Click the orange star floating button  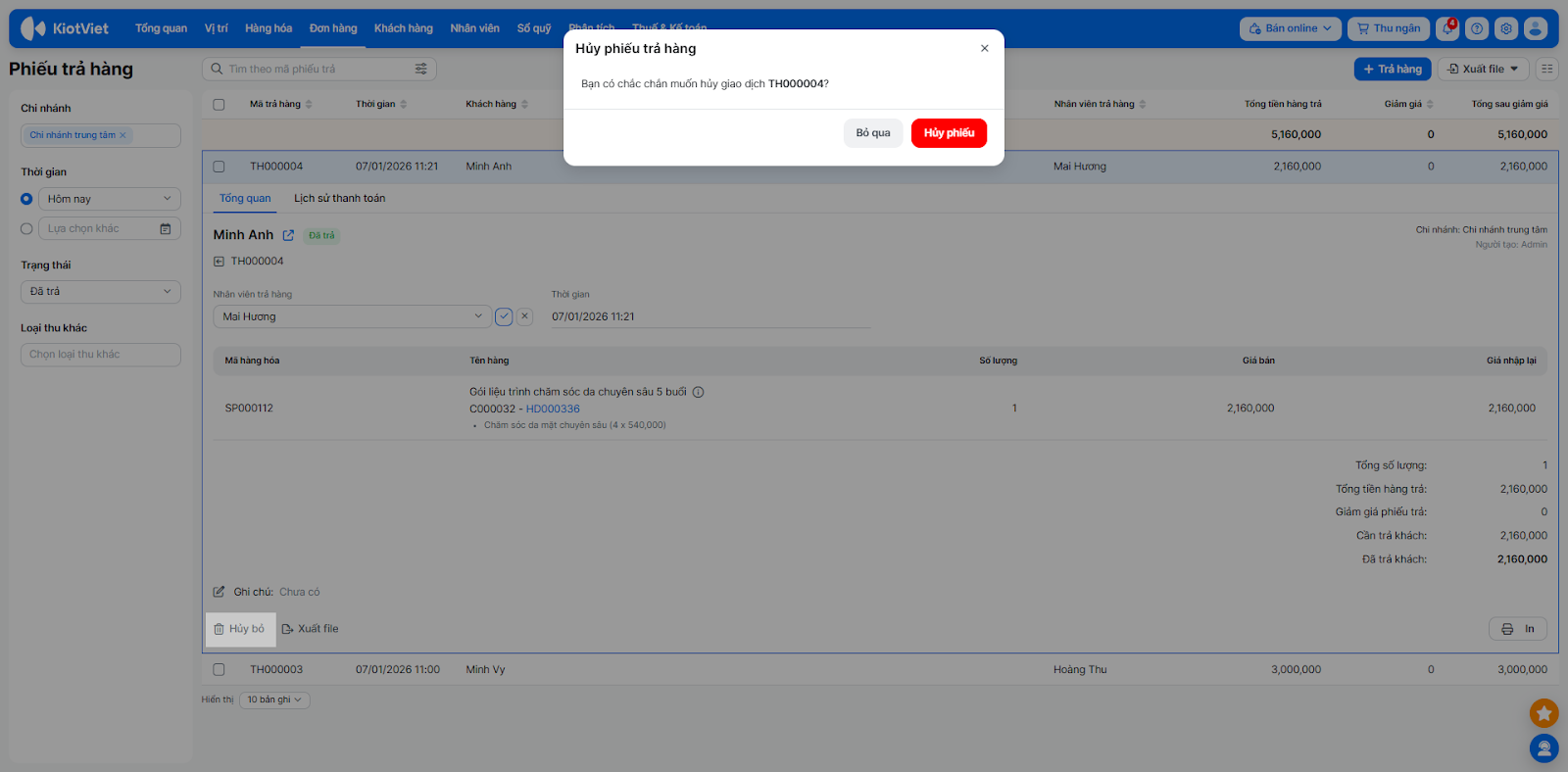(1543, 713)
